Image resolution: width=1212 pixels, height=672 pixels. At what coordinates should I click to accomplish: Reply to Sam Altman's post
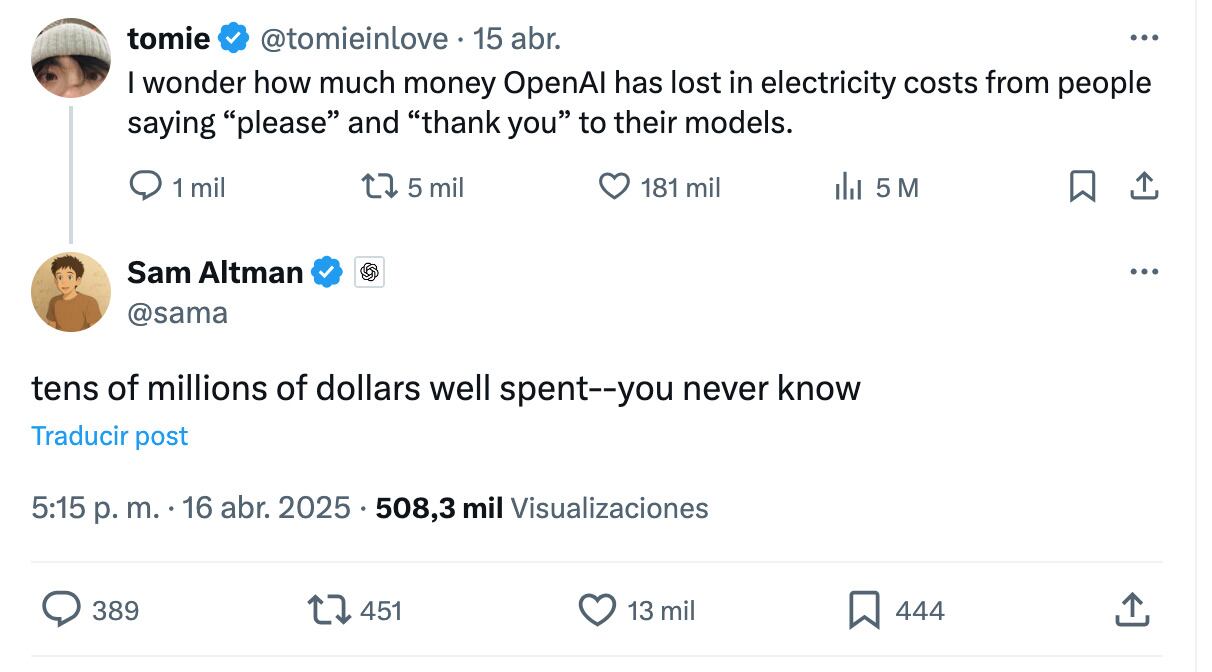point(63,610)
